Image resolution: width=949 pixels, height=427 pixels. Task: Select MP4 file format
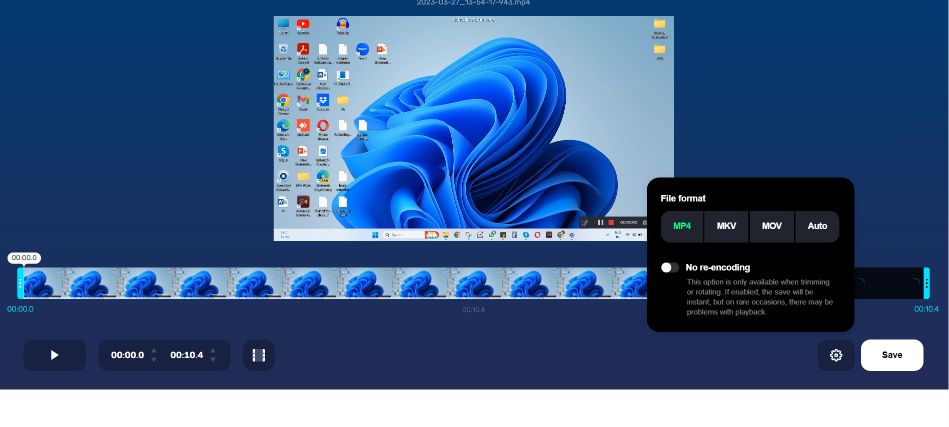[682, 226]
